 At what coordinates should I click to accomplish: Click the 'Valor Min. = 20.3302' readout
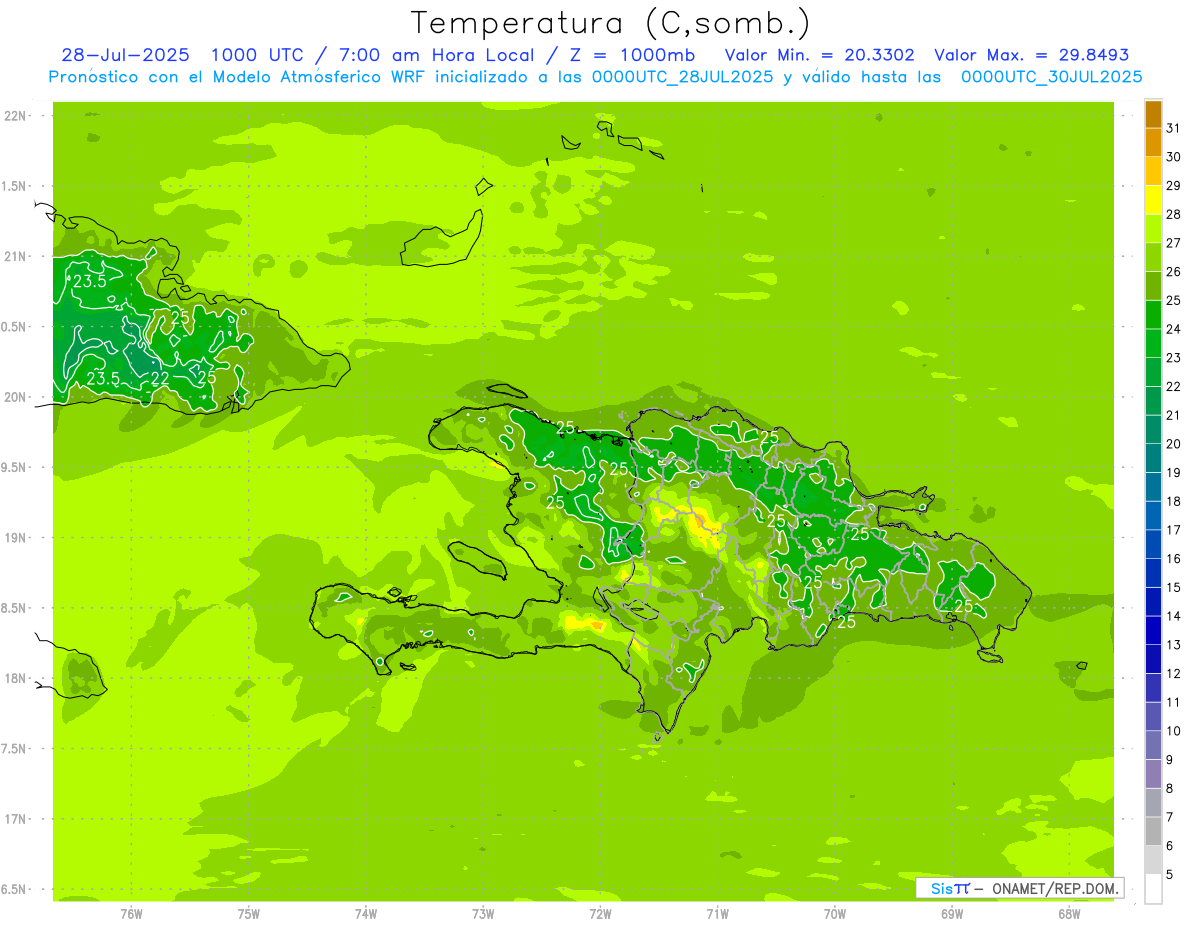(x=819, y=55)
